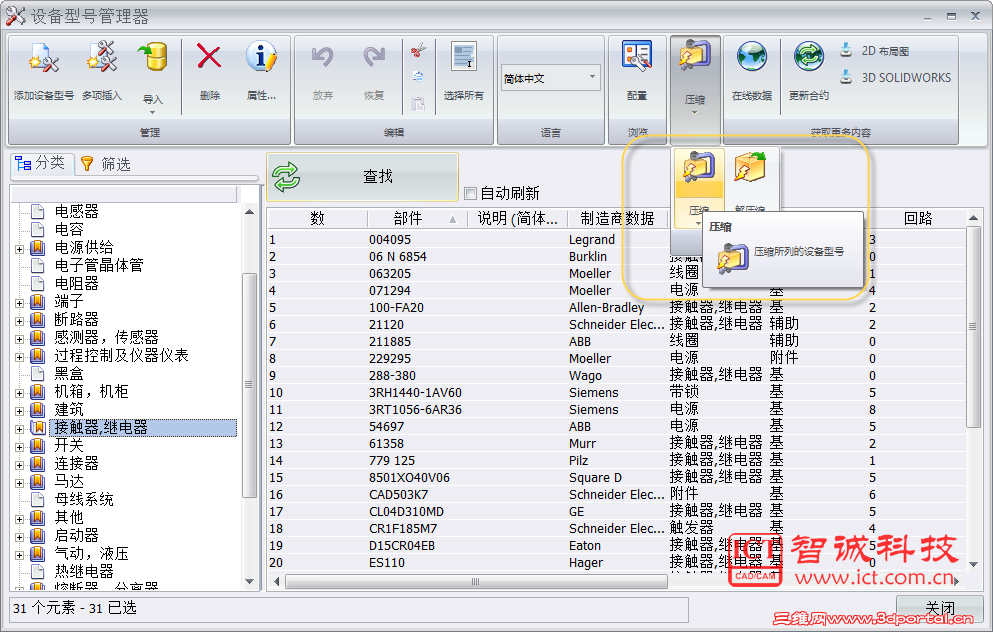Click the 说明 (简体... column header
Image resolution: width=993 pixels, height=632 pixels.
[x=517, y=218]
